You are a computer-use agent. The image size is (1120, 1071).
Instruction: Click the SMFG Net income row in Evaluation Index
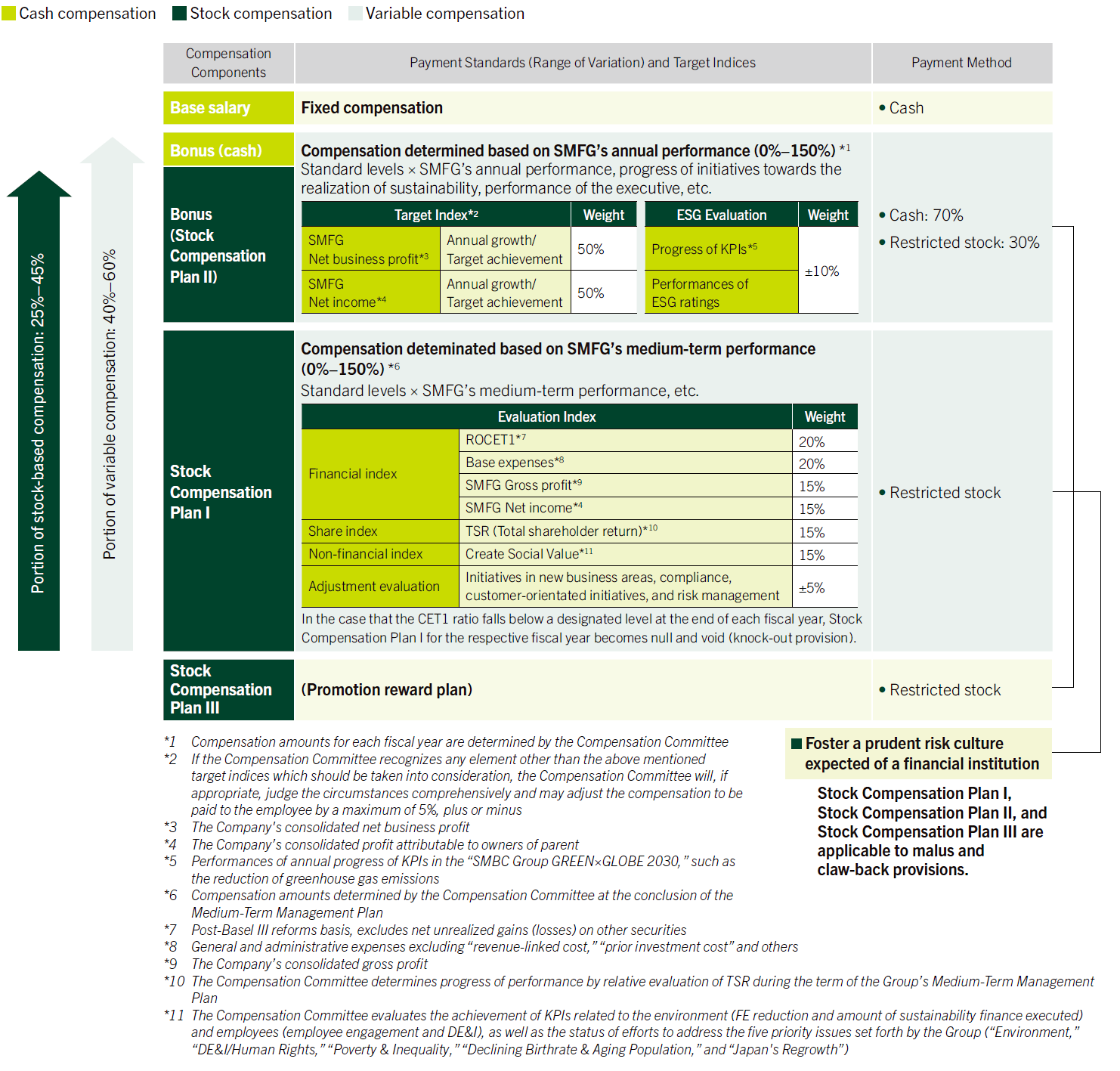tap(658, 509)
